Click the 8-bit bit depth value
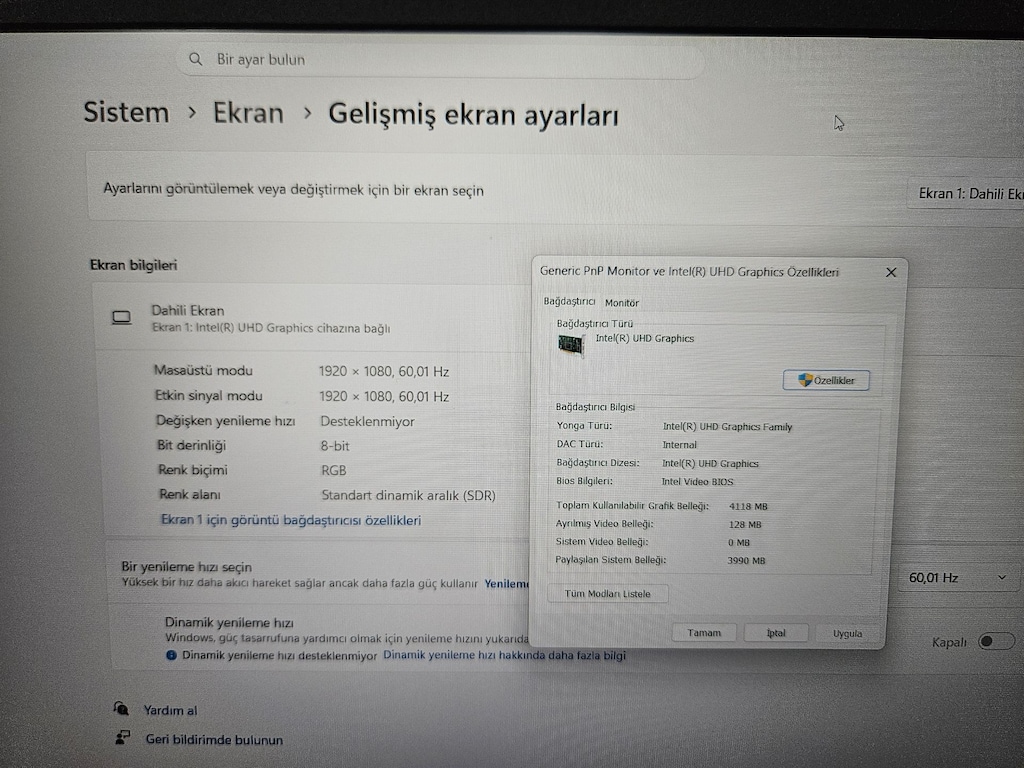This screenshot has height=768, width=1024. [x=335, y=446]
